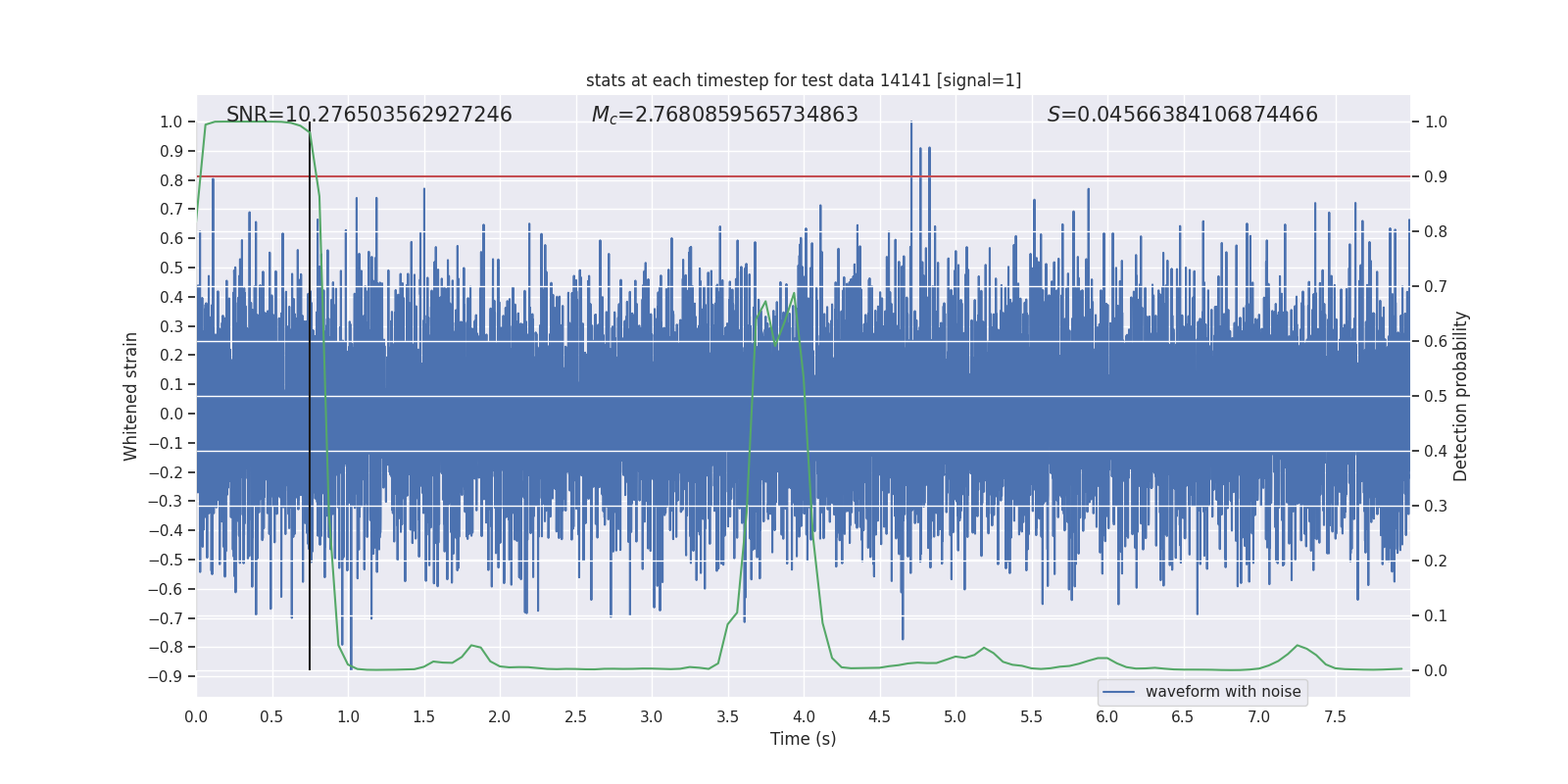The width and height of the screenshot is (1568, 784).
Task: Click Whitened strain tick label 0.6
Action: click(171, 239)
